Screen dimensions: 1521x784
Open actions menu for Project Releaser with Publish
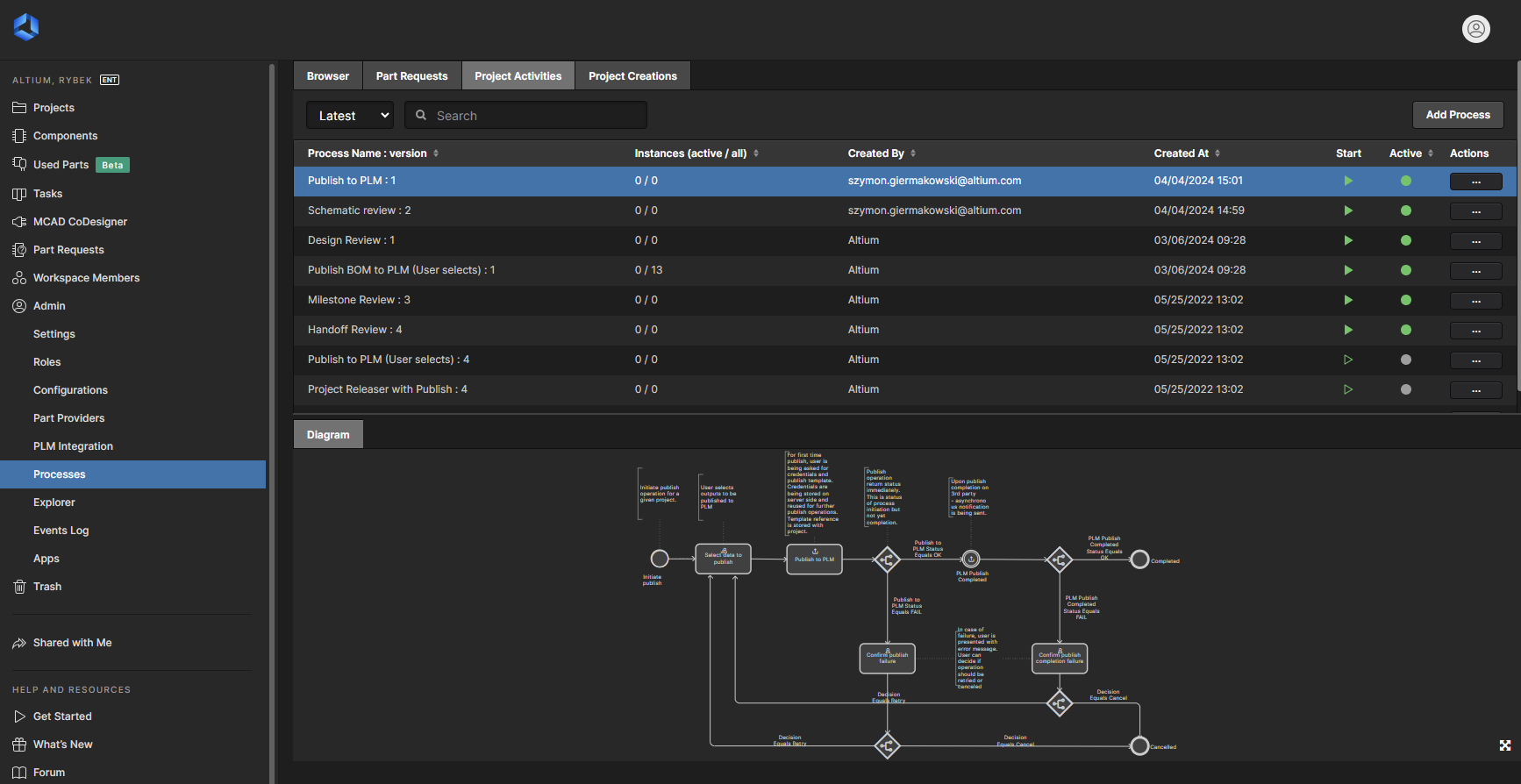point(1476,390)
